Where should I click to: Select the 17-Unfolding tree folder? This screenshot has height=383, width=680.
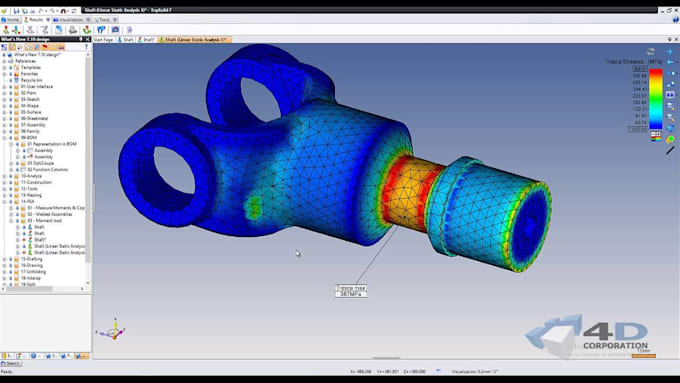[x=33, y=272]
